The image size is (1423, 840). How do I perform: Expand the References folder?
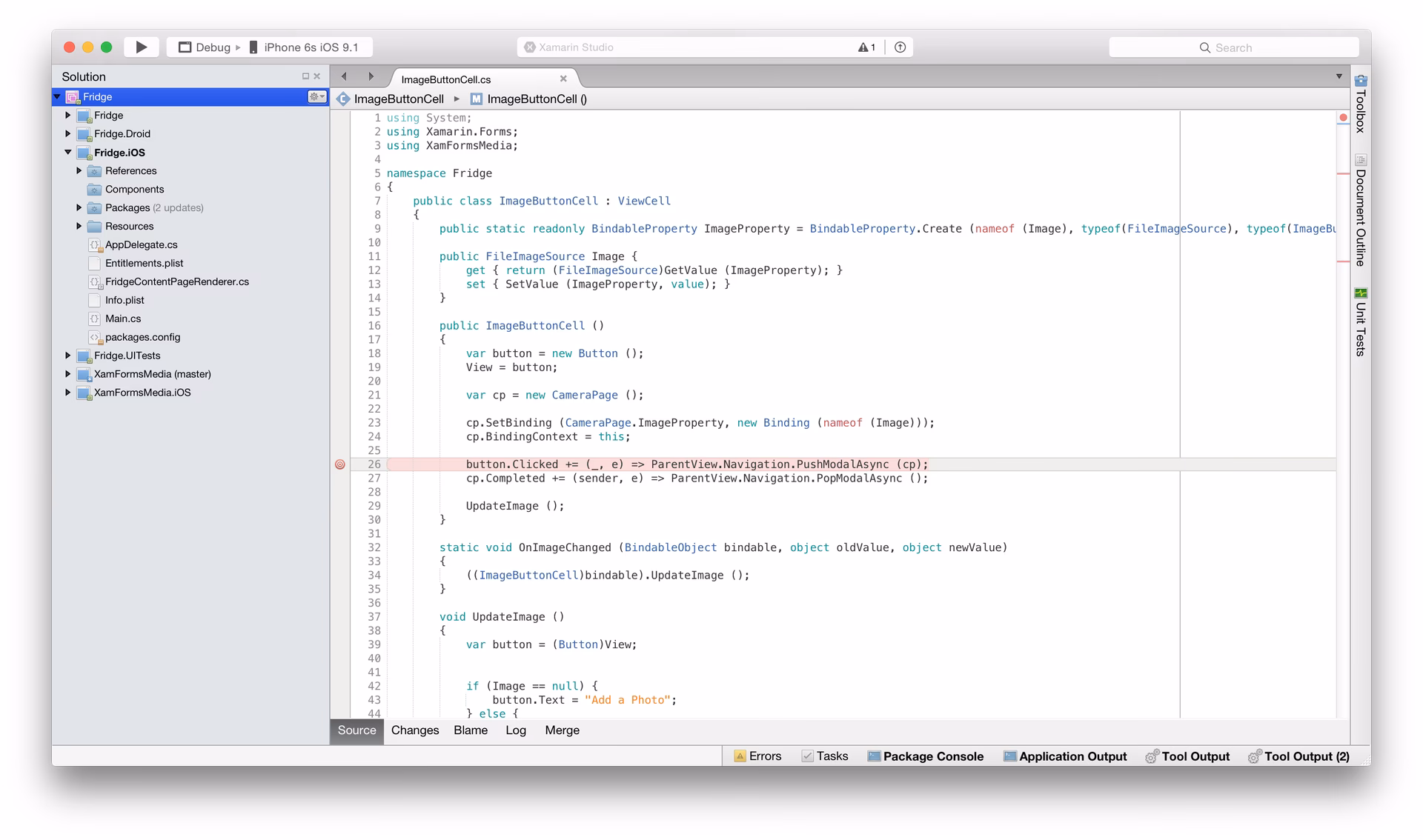[79, 170]
